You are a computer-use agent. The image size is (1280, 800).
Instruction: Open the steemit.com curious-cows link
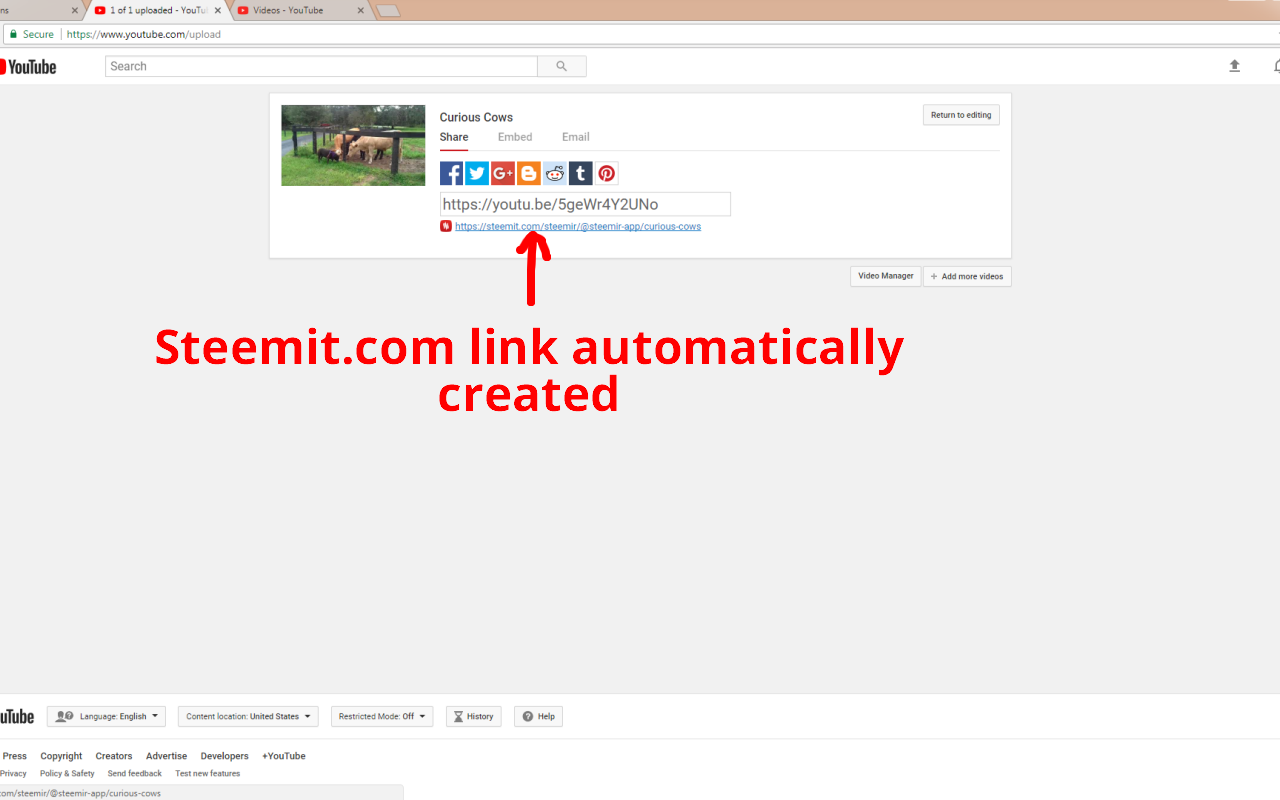(x=578, y=226)
